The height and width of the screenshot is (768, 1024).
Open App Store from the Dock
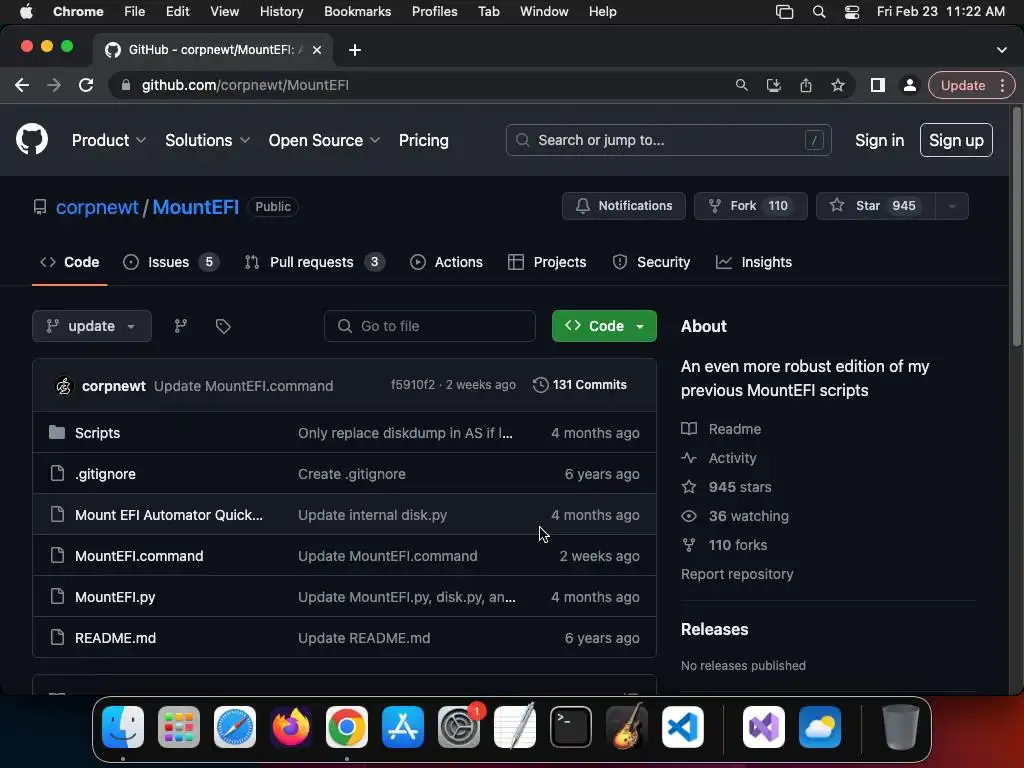coord(403,726)
